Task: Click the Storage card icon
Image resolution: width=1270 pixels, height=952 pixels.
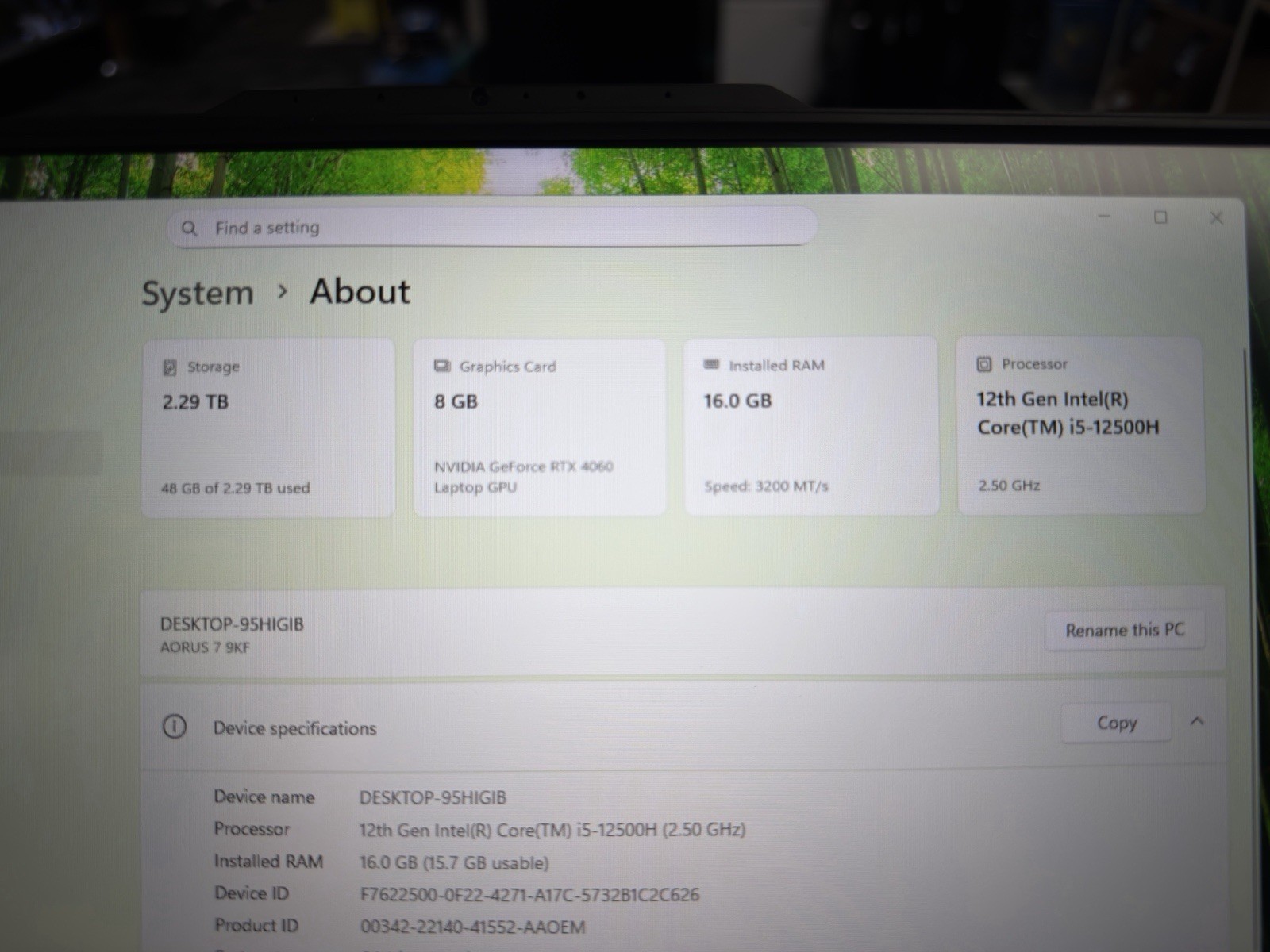Action: 169,367
